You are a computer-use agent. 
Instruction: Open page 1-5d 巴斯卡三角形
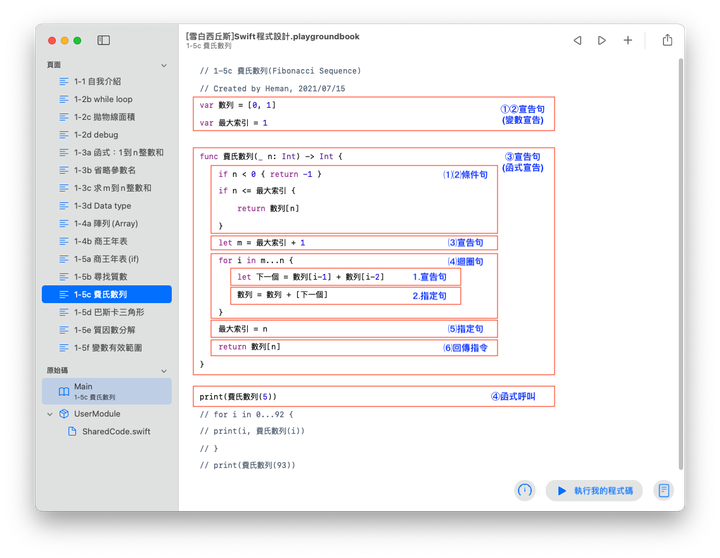[107, 312]
